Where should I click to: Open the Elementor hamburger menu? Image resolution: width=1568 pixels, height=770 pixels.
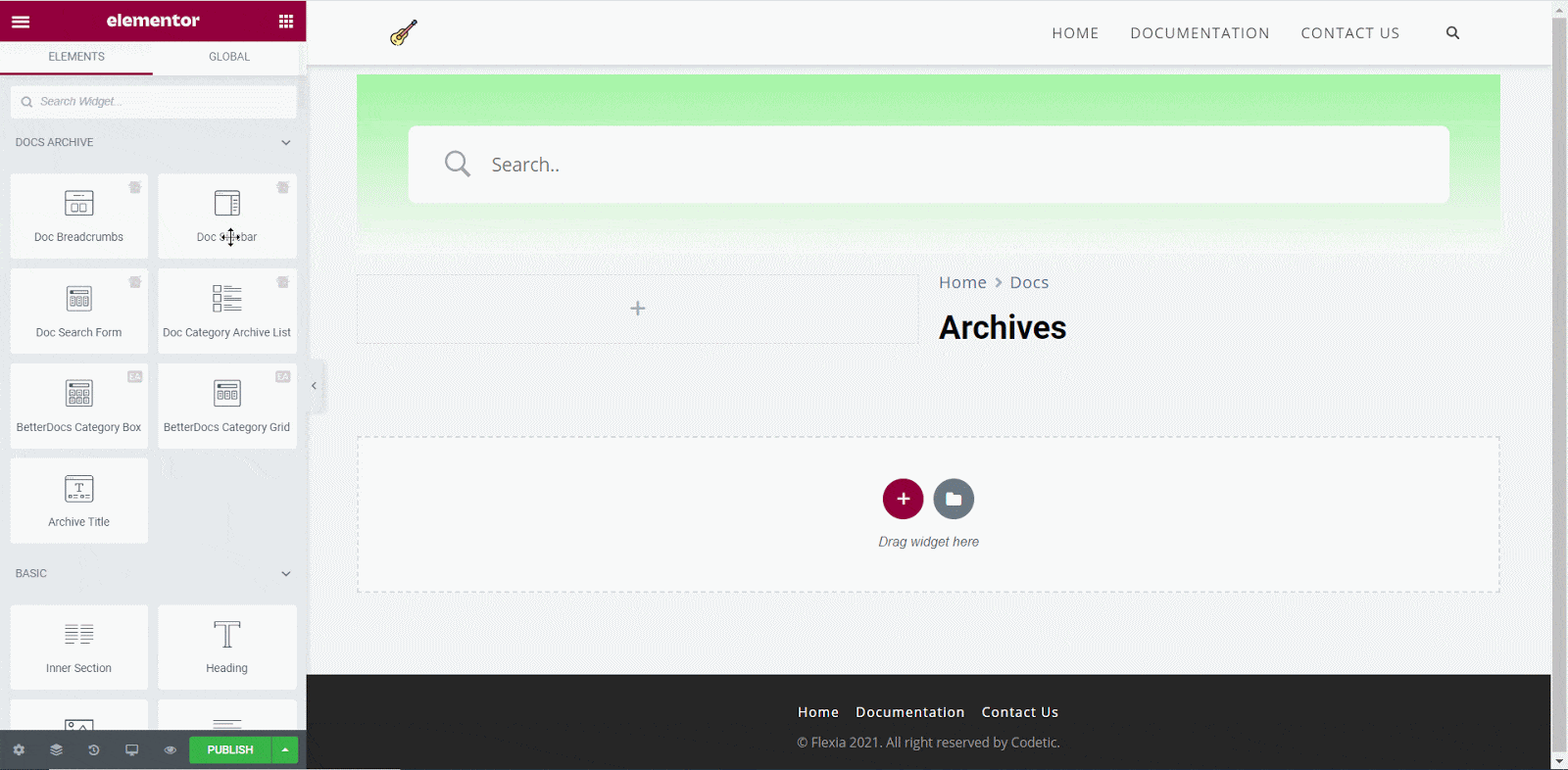(21, 21)
